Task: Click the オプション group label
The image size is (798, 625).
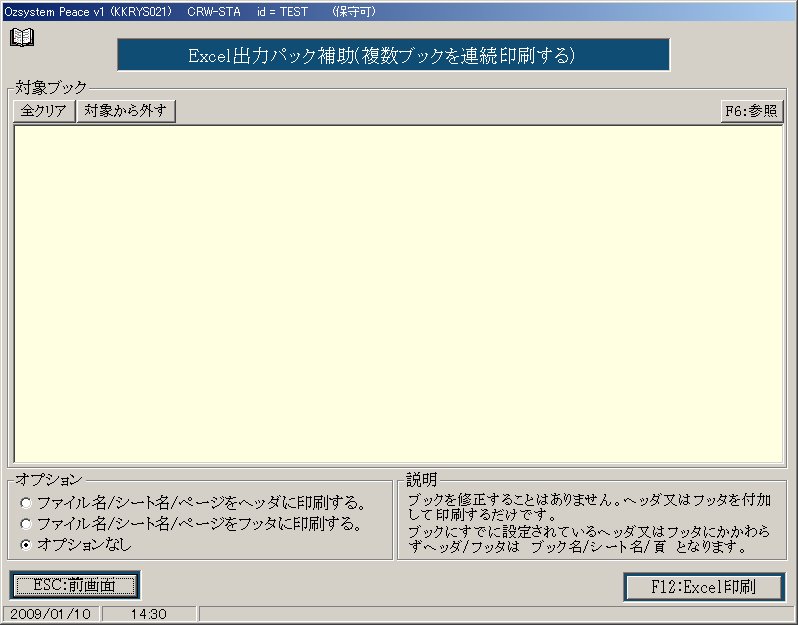Action: (48, 479)
